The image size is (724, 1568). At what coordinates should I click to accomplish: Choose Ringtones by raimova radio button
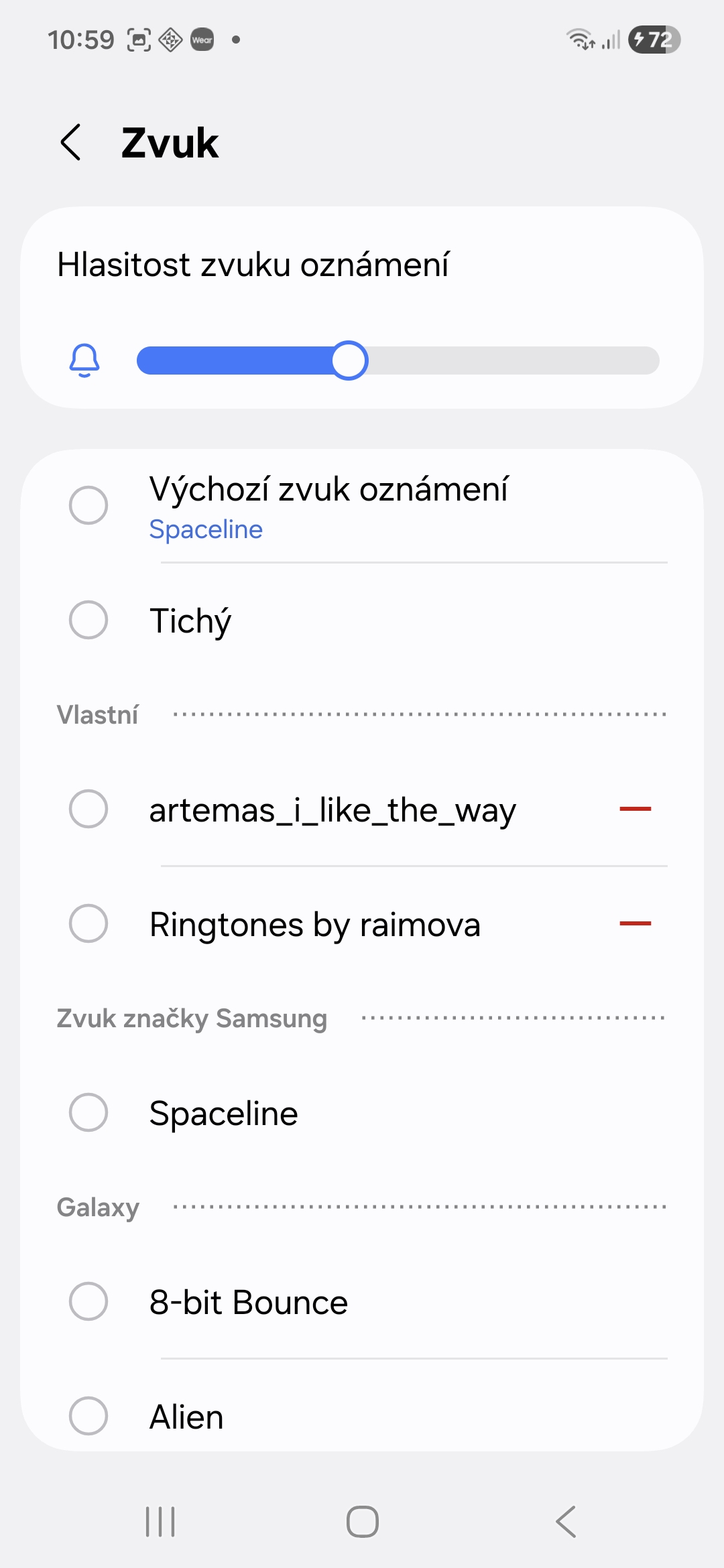(88, 923)
